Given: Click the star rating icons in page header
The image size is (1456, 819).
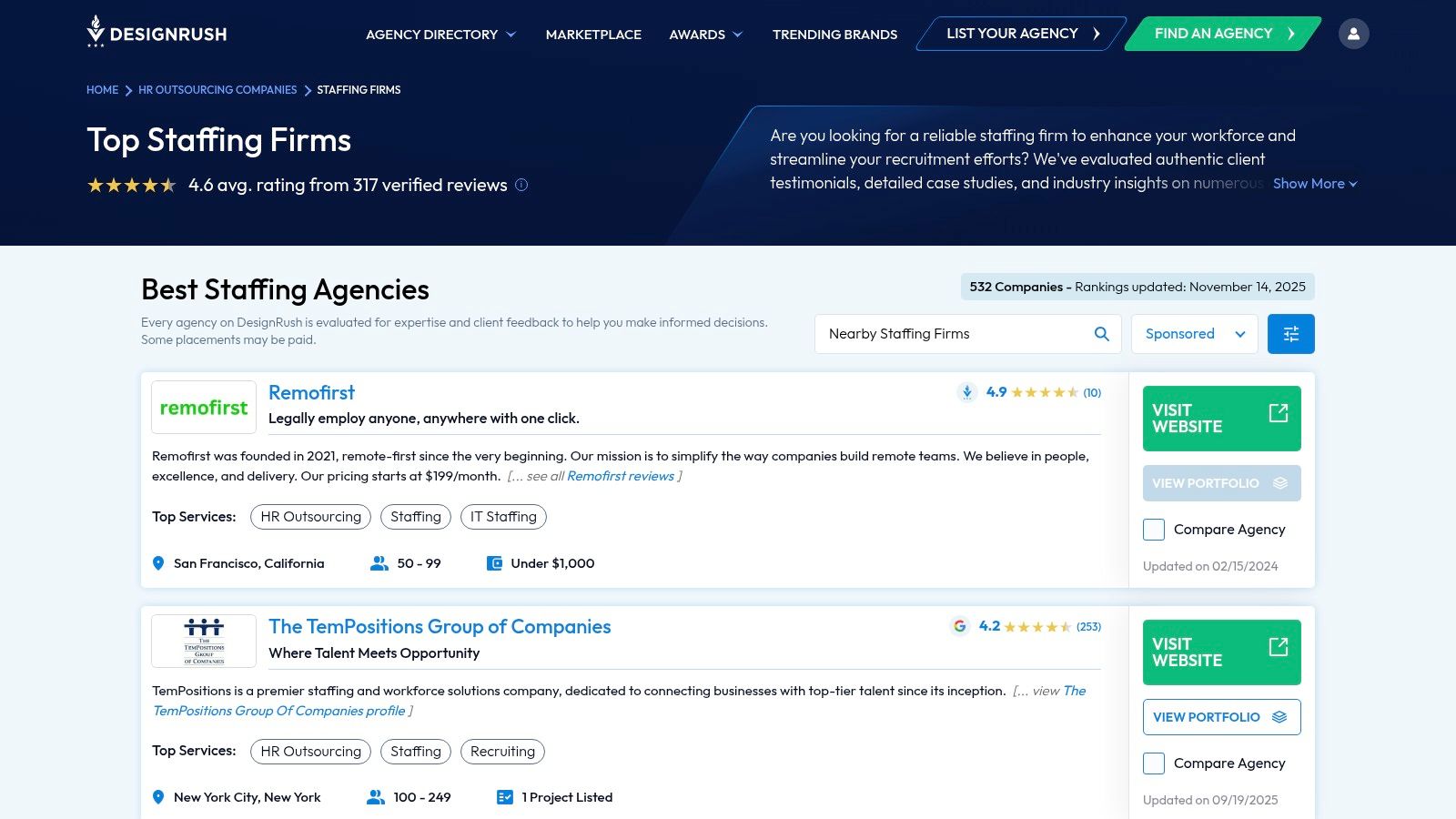Looking at the screenshot, I should (132, 185).
